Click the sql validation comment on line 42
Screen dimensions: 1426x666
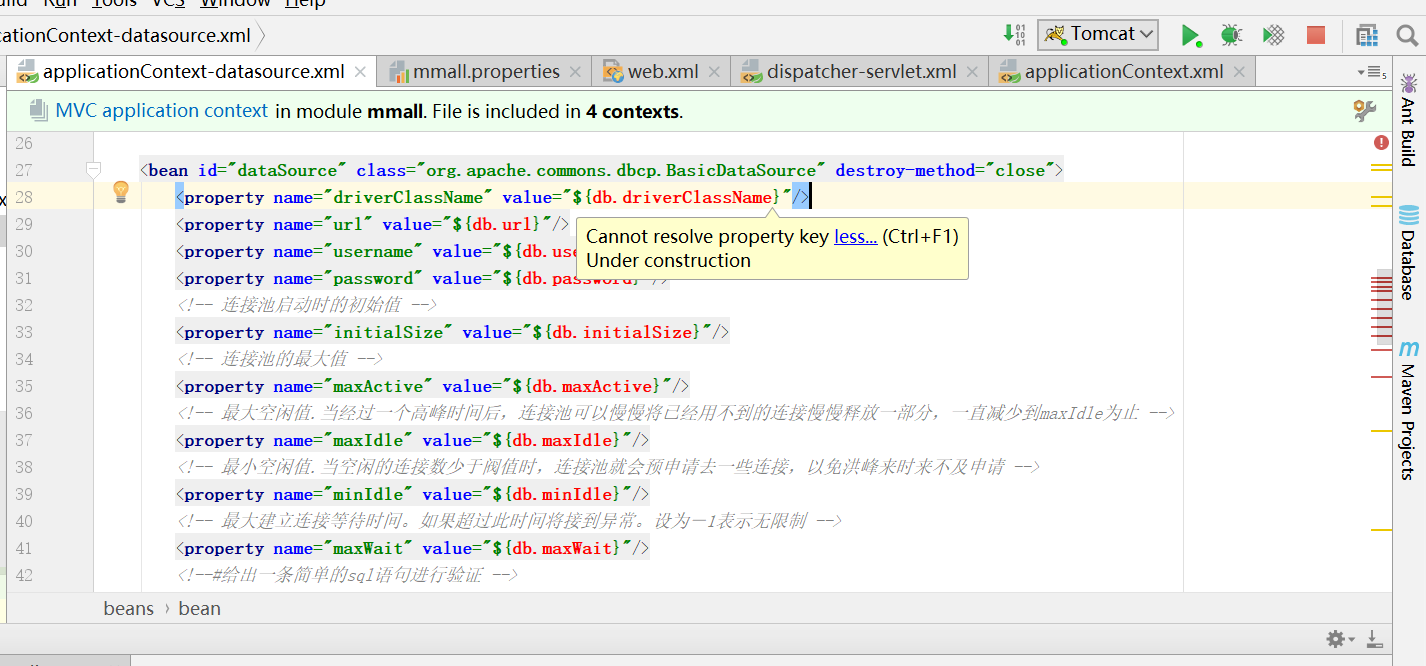point(347,575)
